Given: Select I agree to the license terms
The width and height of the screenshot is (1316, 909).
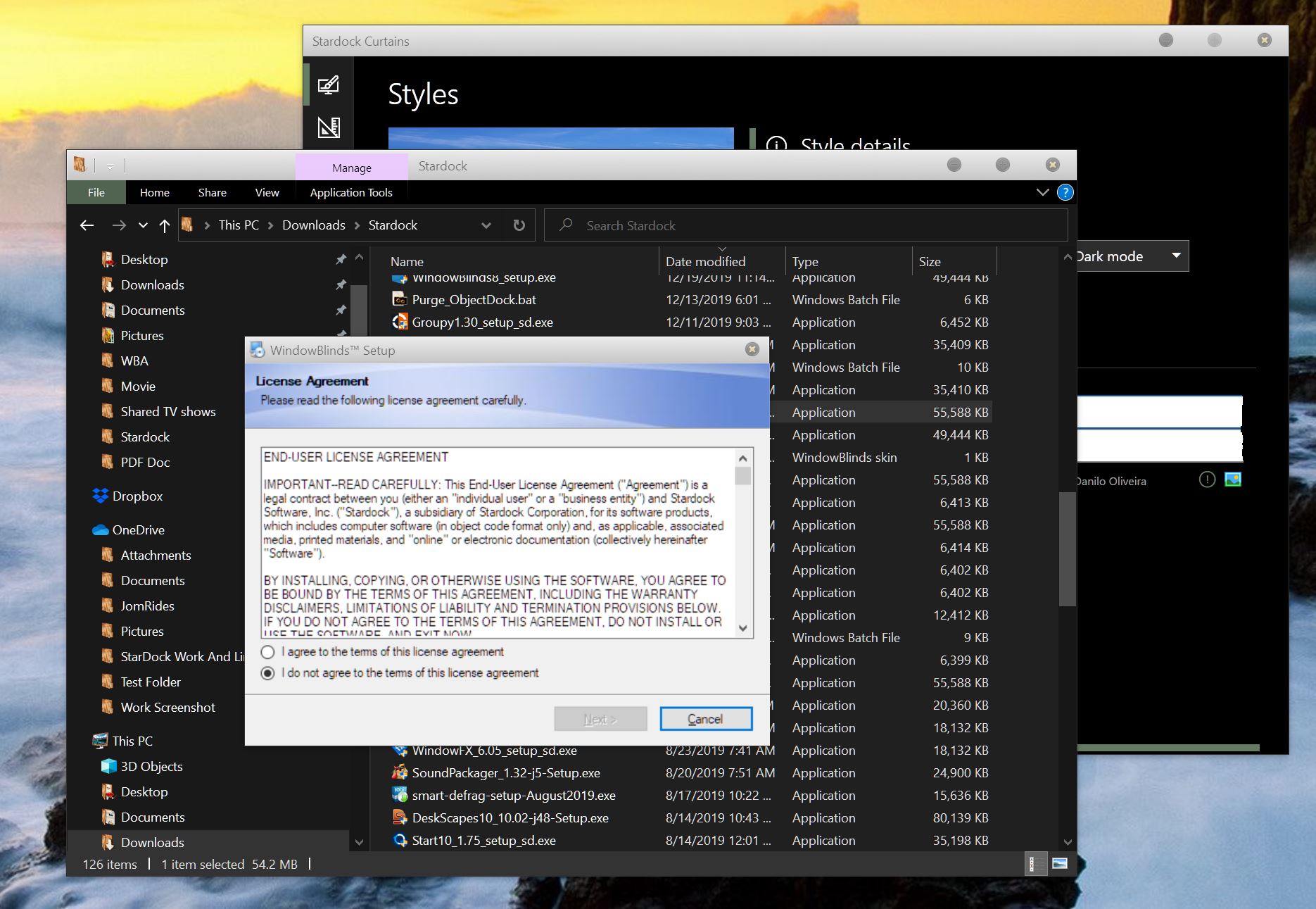Looking at the screenshot, I should click(267, 652).
